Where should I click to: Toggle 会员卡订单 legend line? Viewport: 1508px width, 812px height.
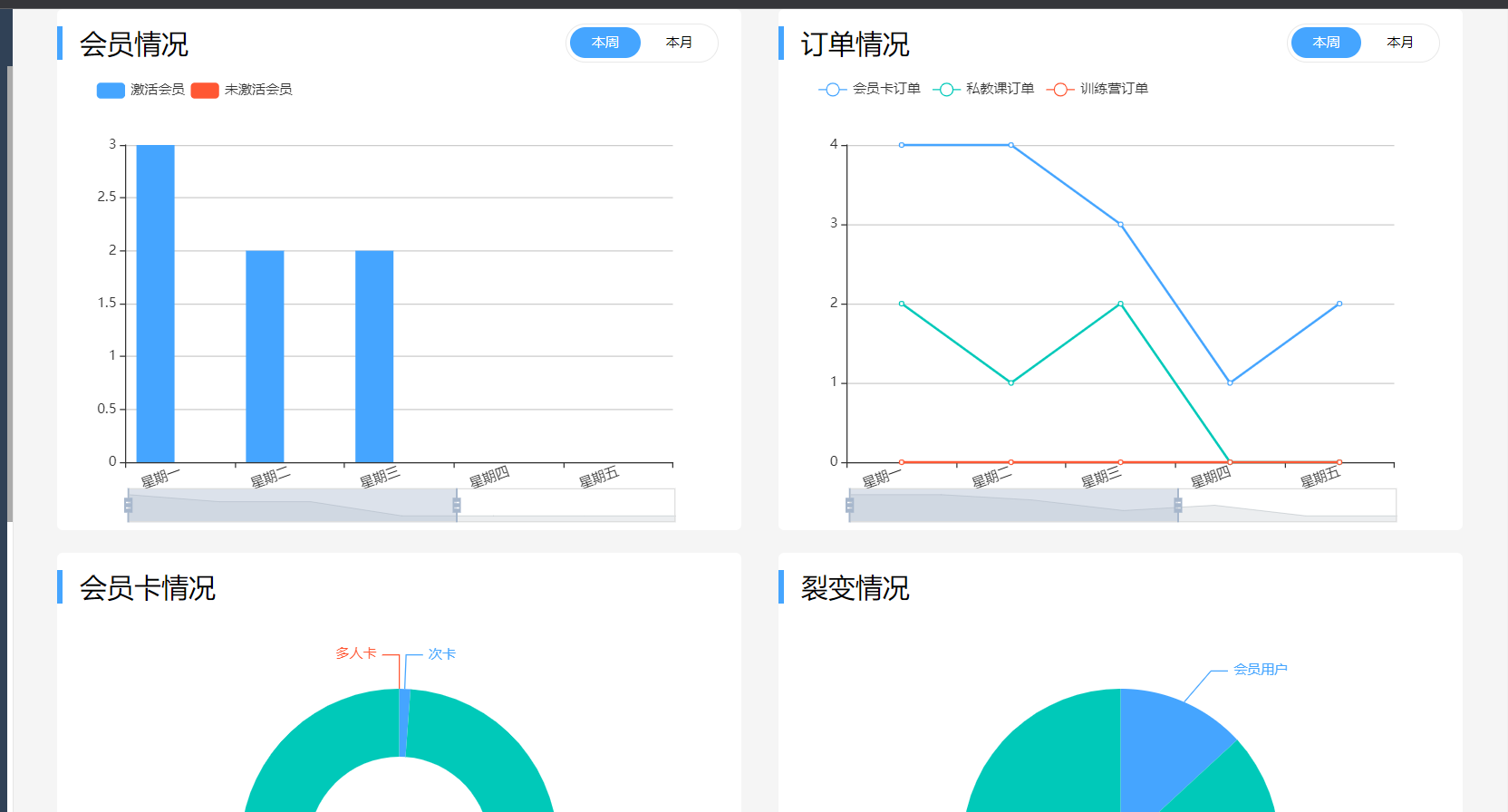tap(869, 89)
